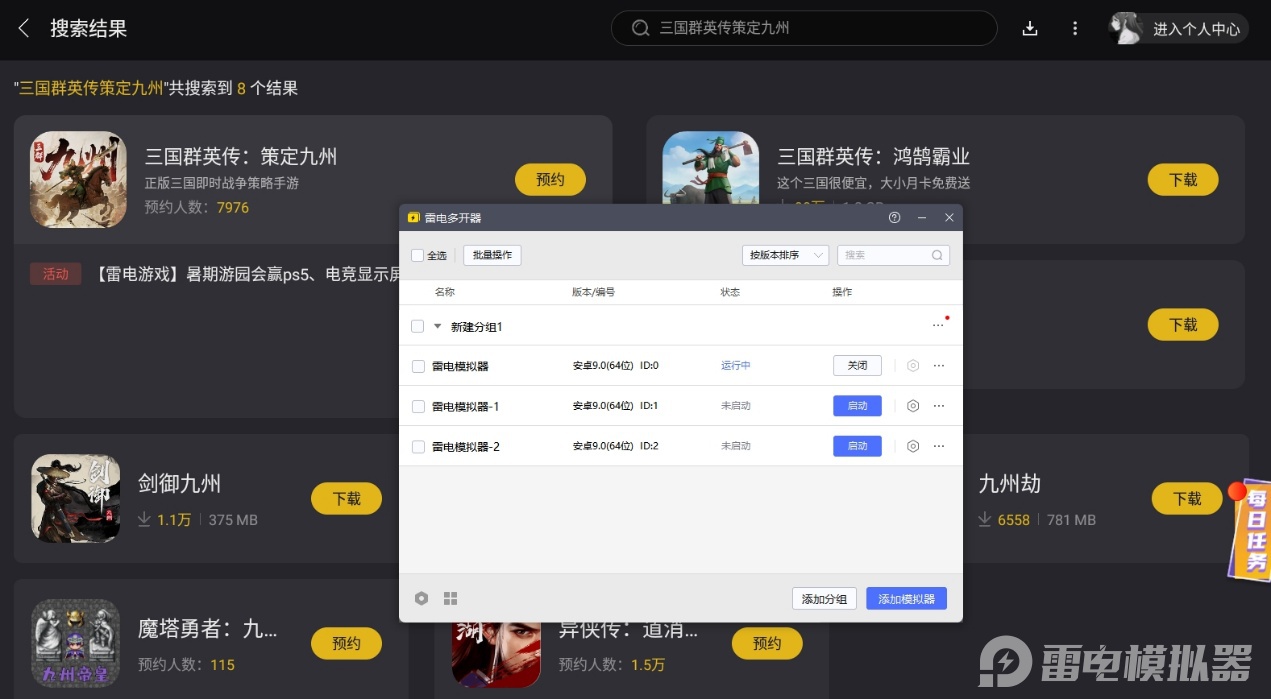Screen dimensions: 1271x699
Task: Click the grid layout icon next to the gear
Action: [450, 598]
